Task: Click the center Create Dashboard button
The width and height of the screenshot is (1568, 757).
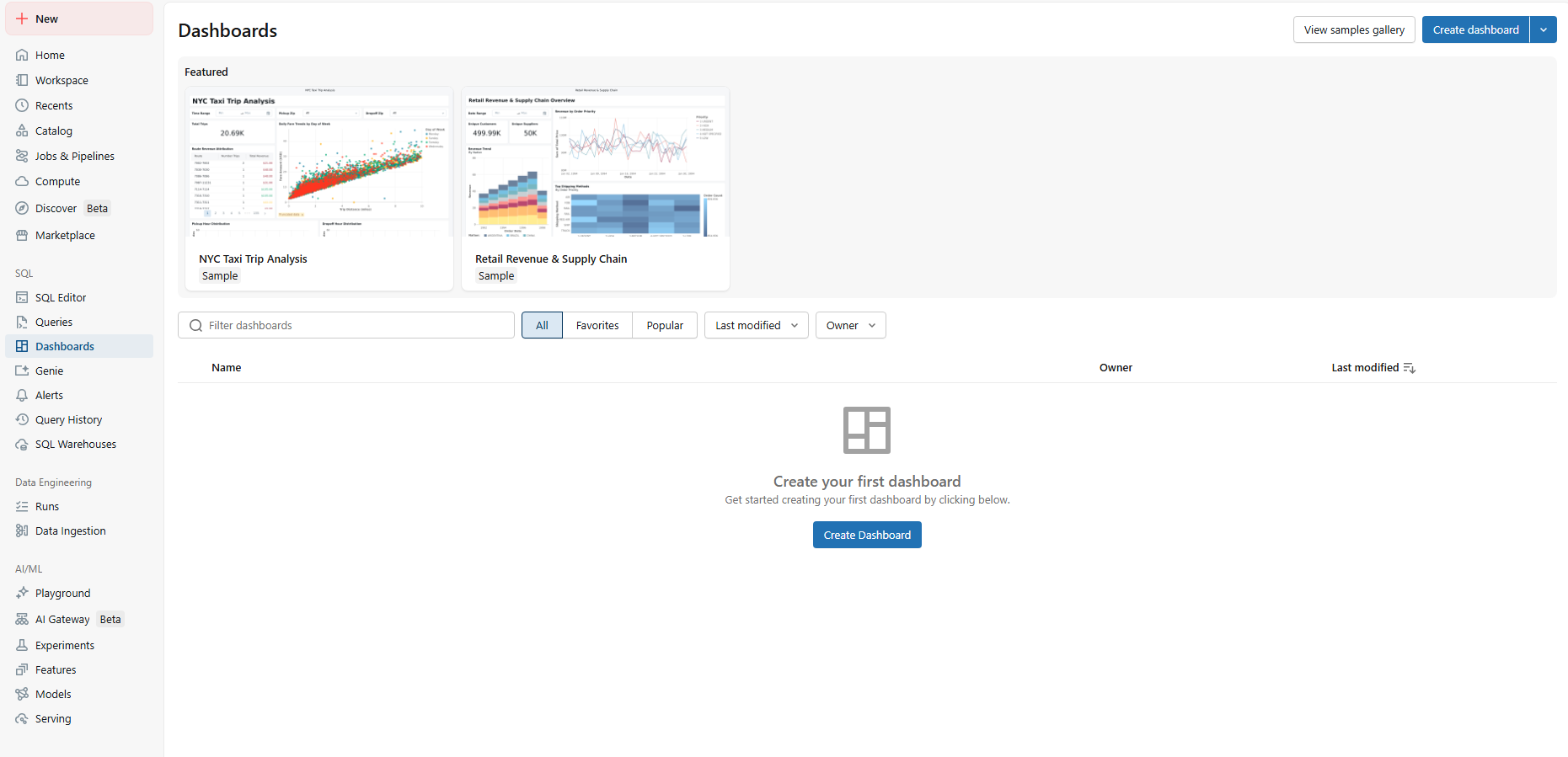Action: (x=867, y=535)
